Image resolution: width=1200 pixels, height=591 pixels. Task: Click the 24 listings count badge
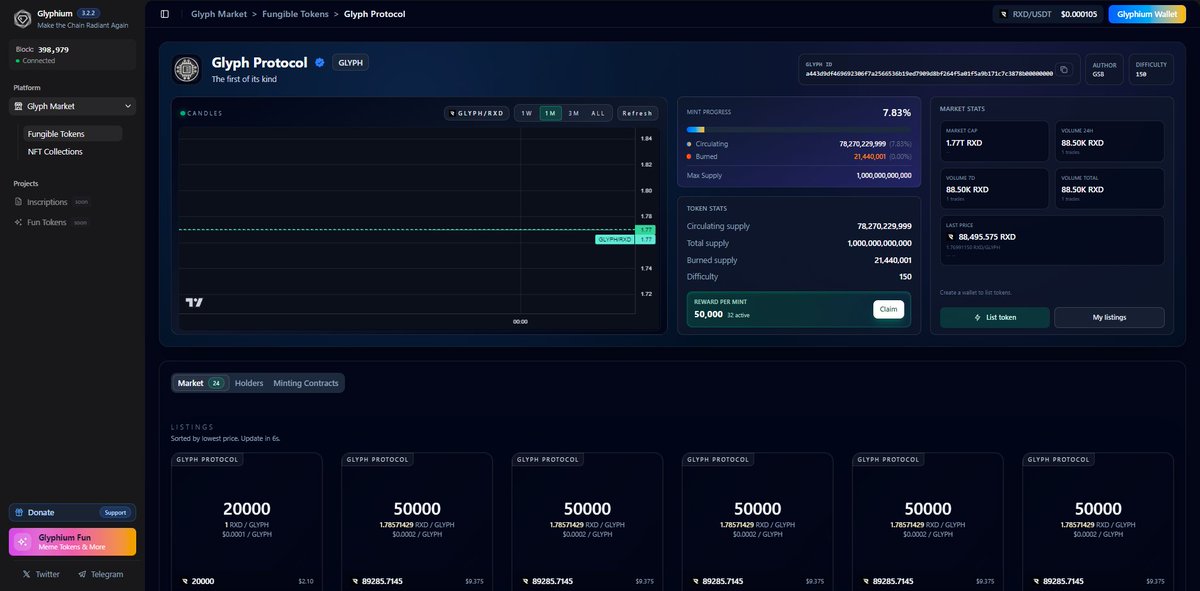coord(216,383)
